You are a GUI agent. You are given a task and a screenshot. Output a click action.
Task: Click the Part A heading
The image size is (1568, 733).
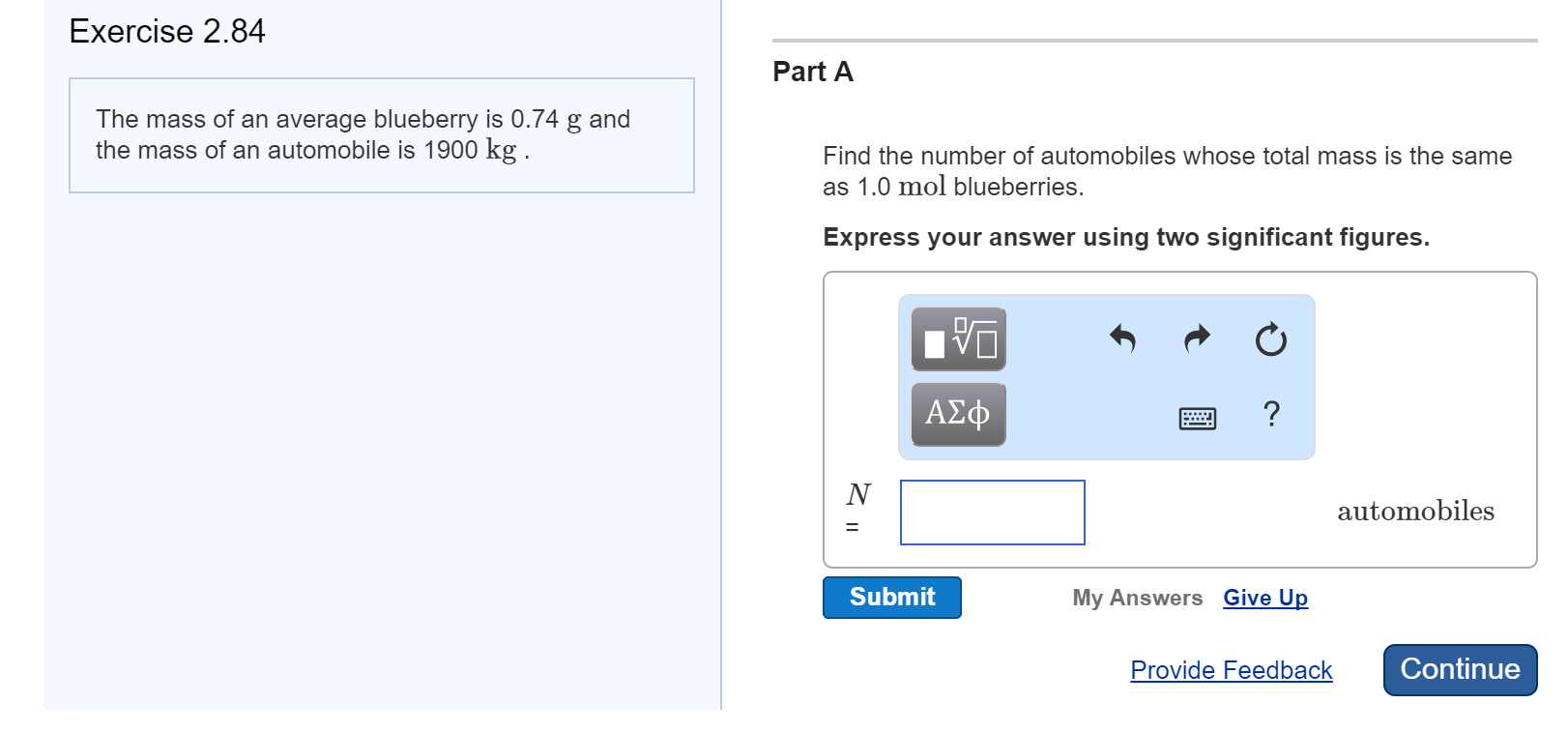(x=812, y=72)
